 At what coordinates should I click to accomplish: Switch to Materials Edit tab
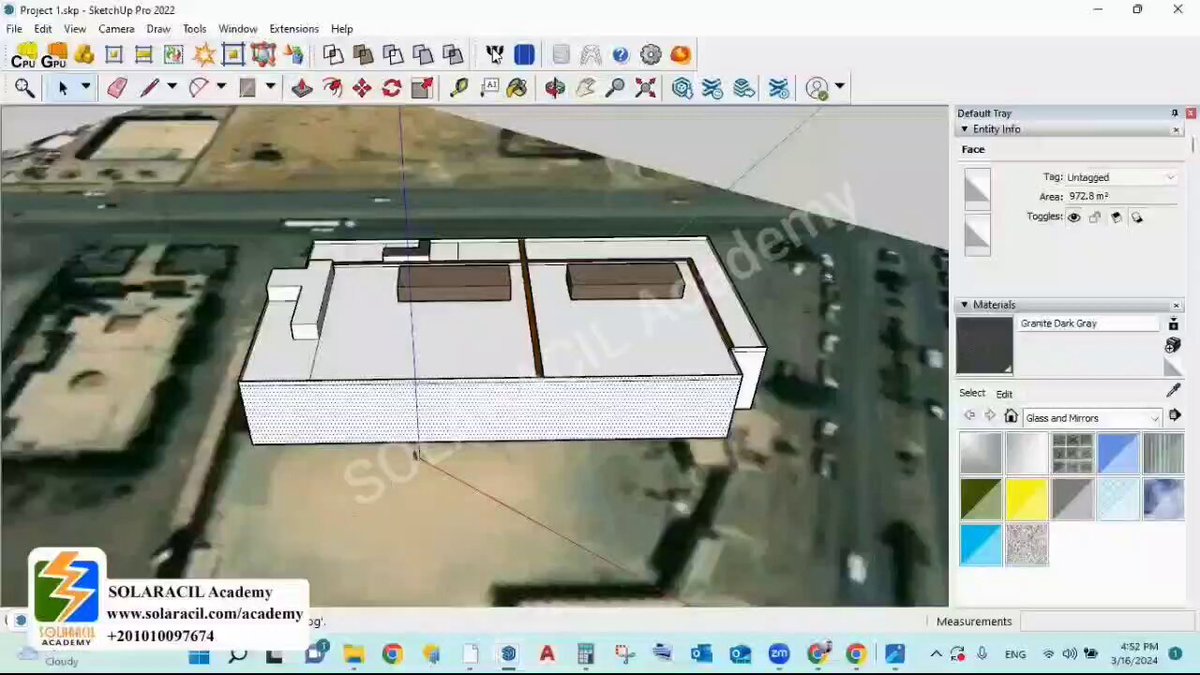[x=1004, y=394]
